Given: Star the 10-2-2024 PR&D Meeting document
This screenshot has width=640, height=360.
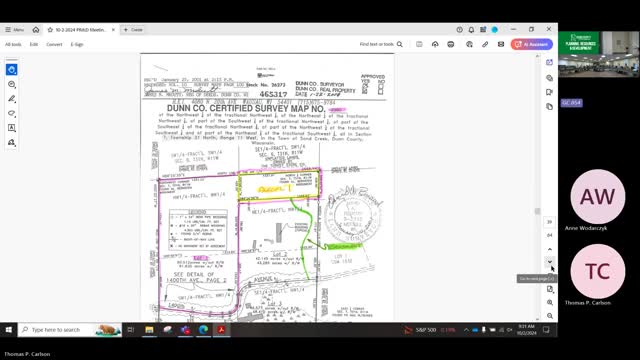Looking at the screenshot, I should tap(50, 30).
